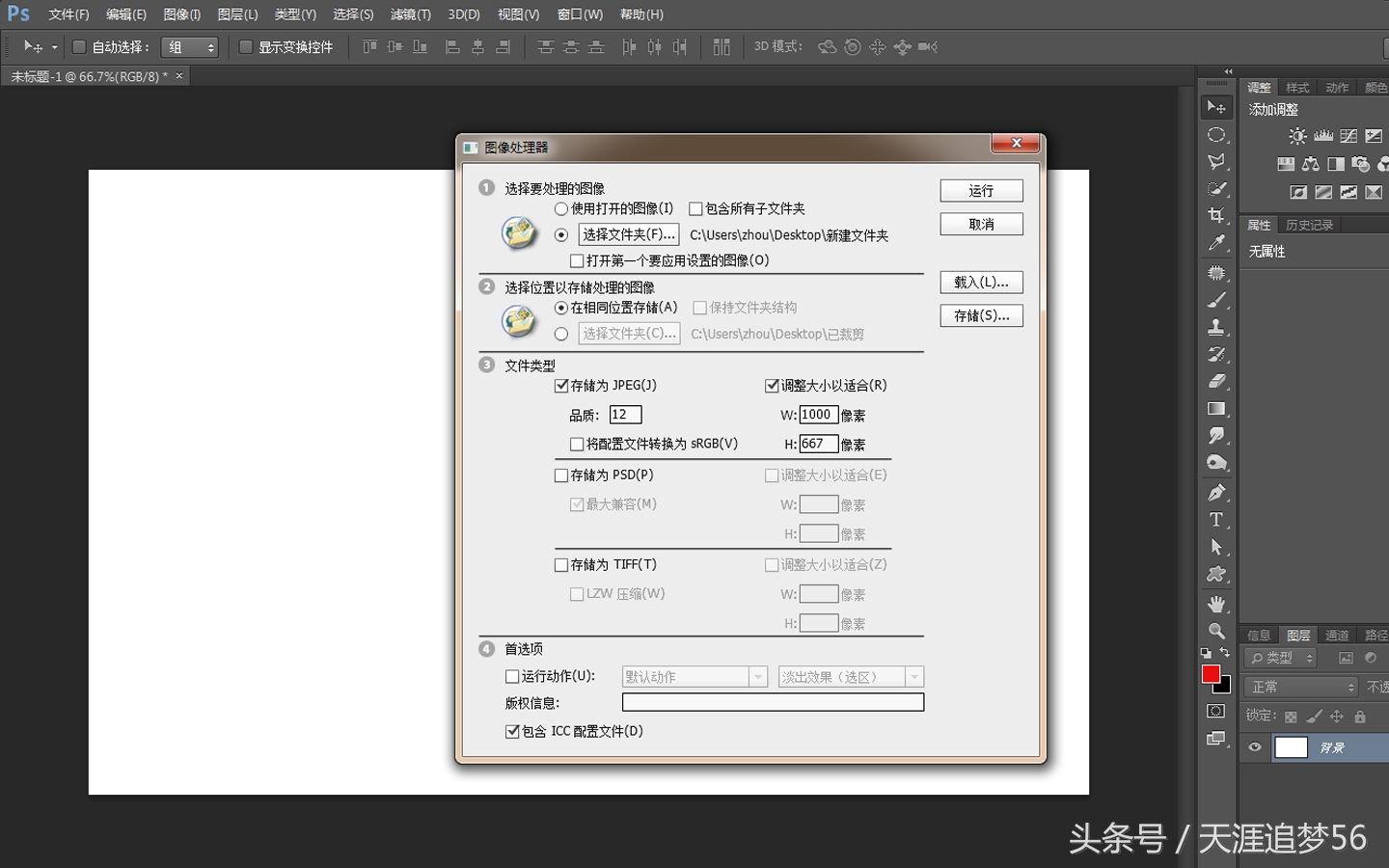
Task: Select the Eyedropper tool
Action: [x=1216, y=243]
